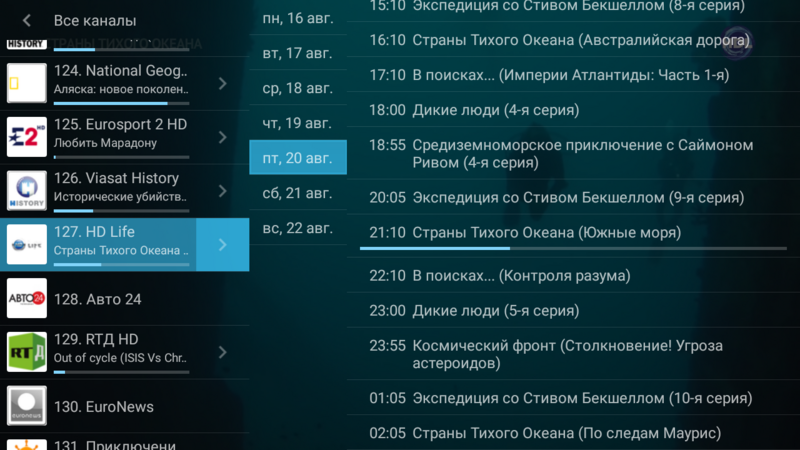The width and height of the screenshot is (800, 450).
Task: Open 01:05 Экспедиция со Стивом Бекшеллом (10-я серия)
Action: point(573,397)
